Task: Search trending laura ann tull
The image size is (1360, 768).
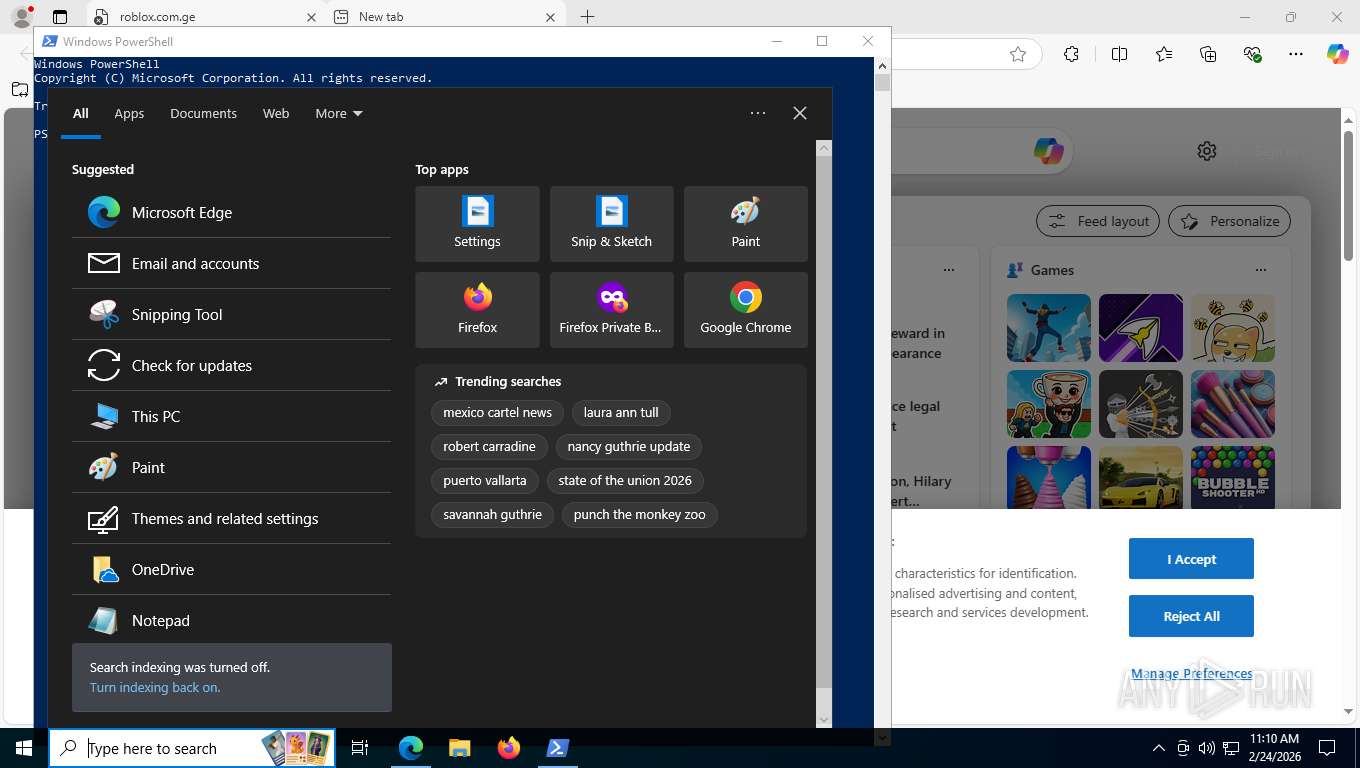Action: pyautogui.click(x=621, y=412)
